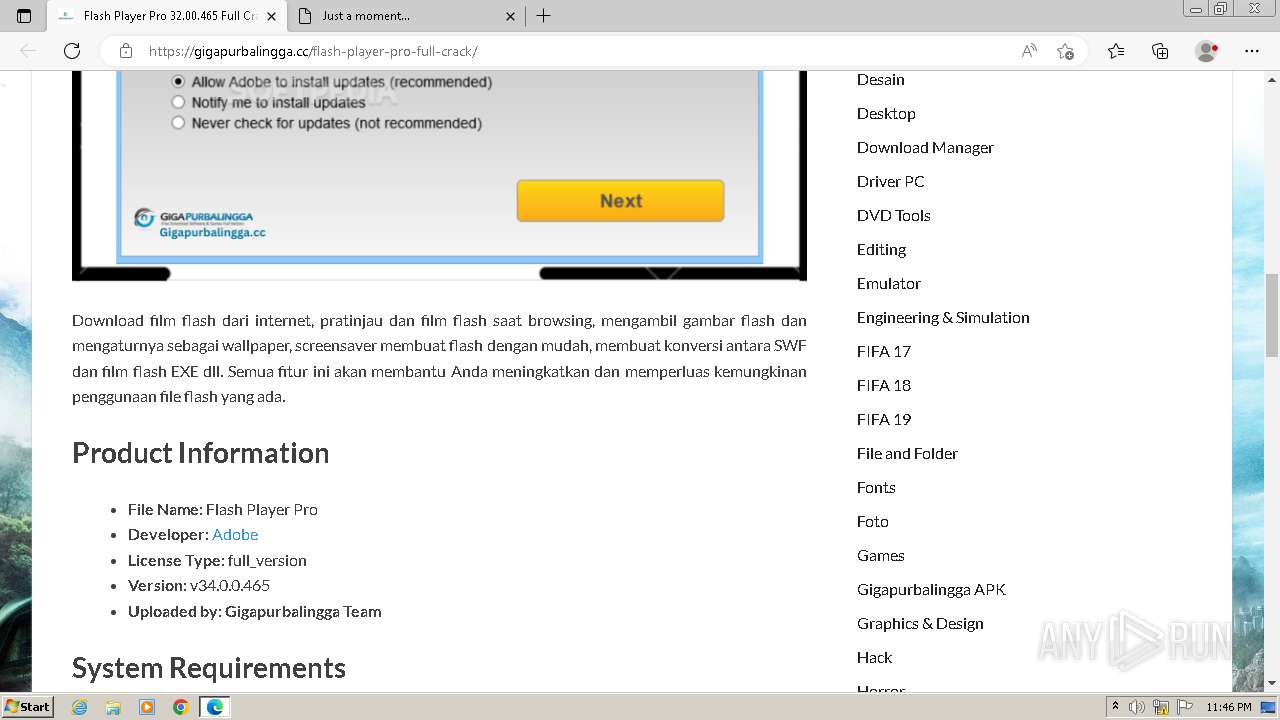Screen dimensions: 1280x720
Task: Open Read aloud icon in address bar
Action: pyautogui.click(x=1029, y=51)
